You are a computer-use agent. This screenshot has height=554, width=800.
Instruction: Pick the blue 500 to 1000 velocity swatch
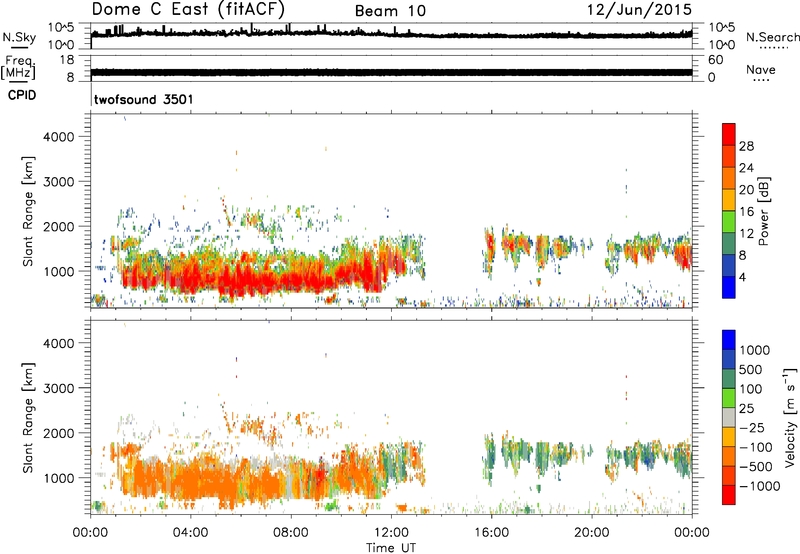click(x=729, y=359)
